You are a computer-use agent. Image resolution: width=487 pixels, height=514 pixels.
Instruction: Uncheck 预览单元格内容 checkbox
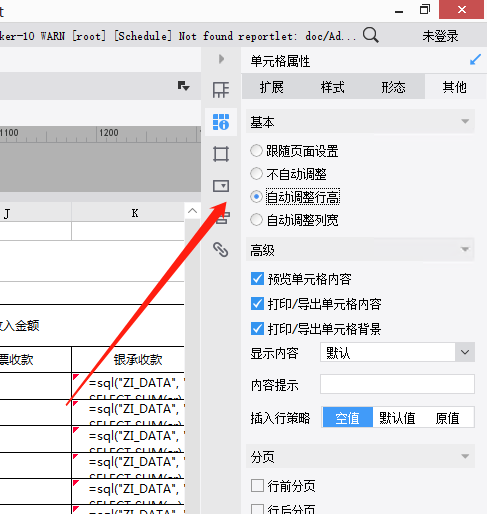pyautogui.click(x=257, y=279)
